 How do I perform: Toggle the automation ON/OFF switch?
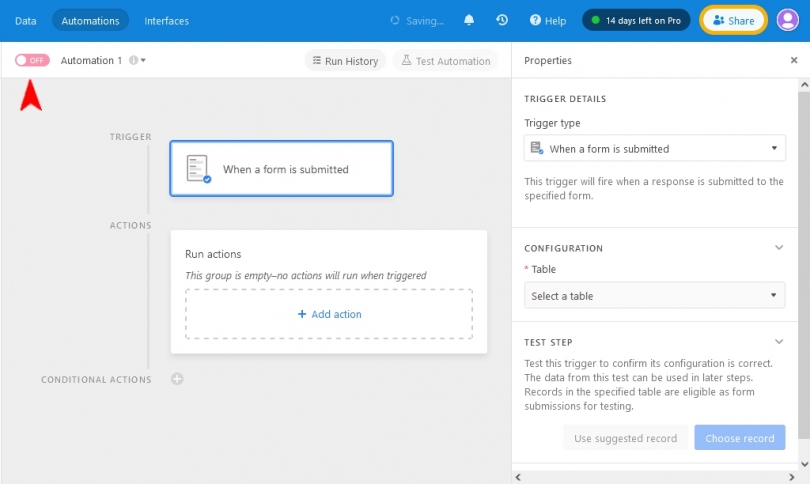tap(32, 61)
